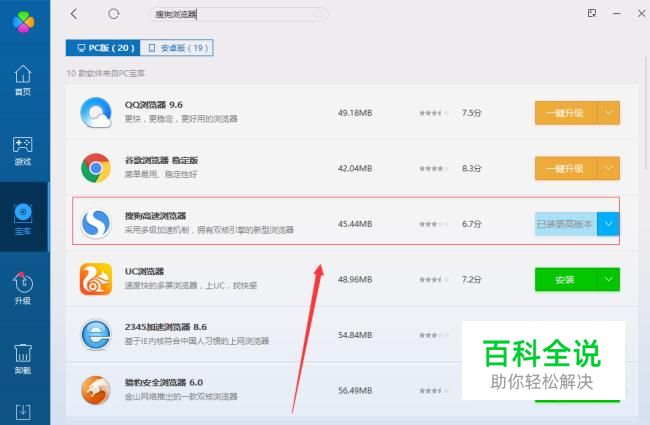The width and height of the screenshot is (650, 425).
Task: Upgrade QQ浏览器 with 一键升级
Action: click(566, 113)
